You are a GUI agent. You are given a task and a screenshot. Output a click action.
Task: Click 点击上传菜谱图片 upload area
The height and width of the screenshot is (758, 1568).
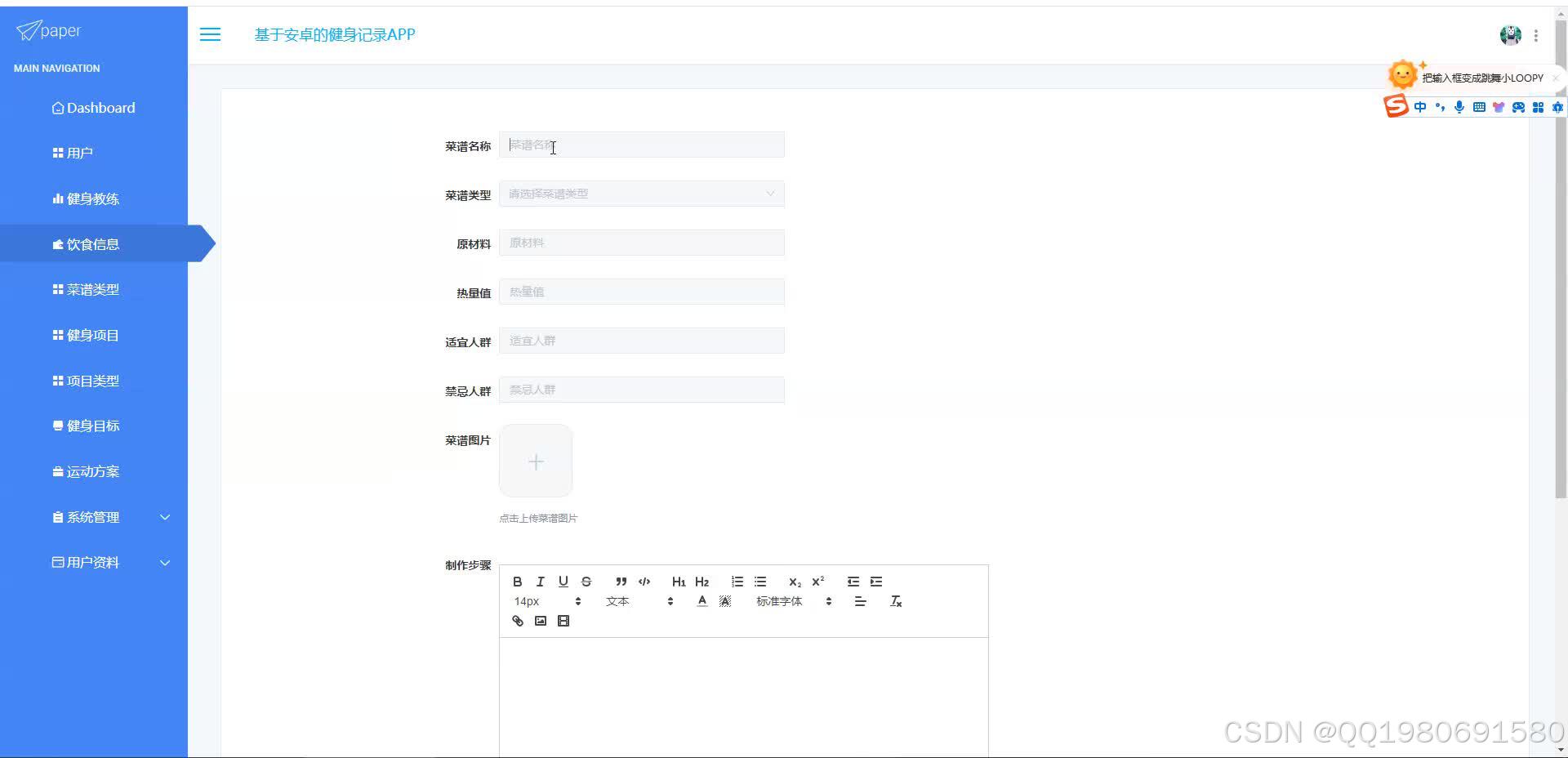535,461
